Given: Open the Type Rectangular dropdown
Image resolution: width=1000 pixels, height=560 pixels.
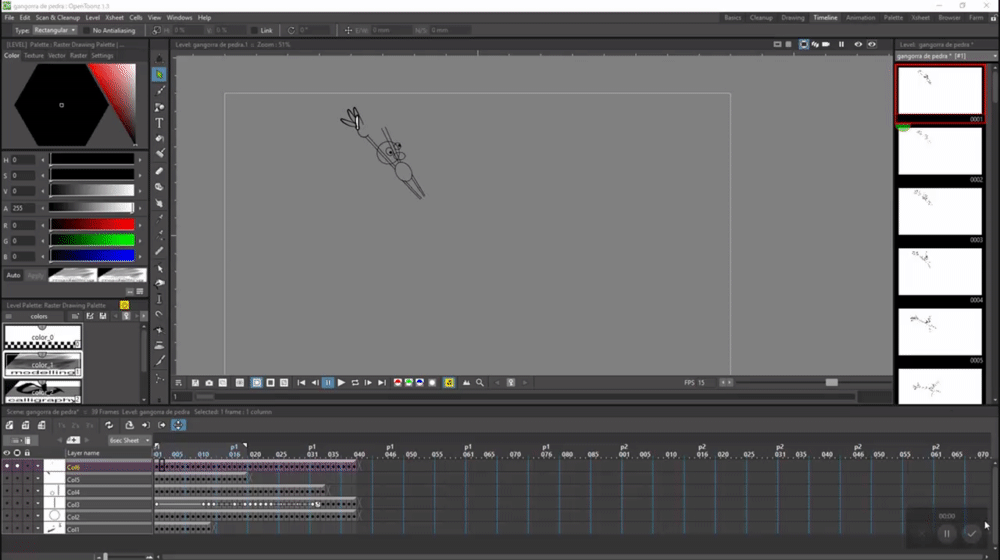Looking at the screenshot, I should (x=55, y=30).
